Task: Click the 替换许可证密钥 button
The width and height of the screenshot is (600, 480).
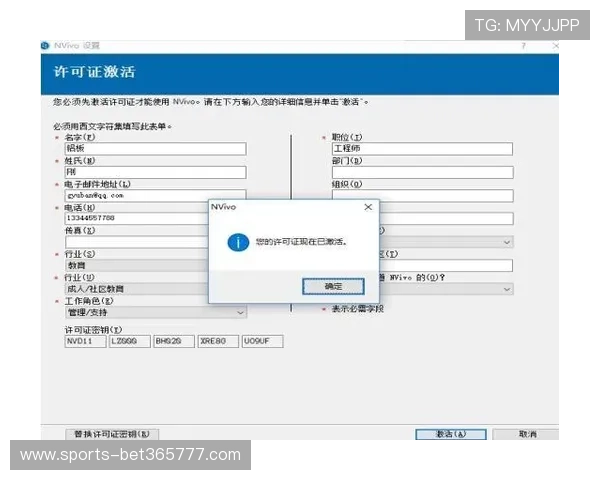Action: tap(112, 434)
